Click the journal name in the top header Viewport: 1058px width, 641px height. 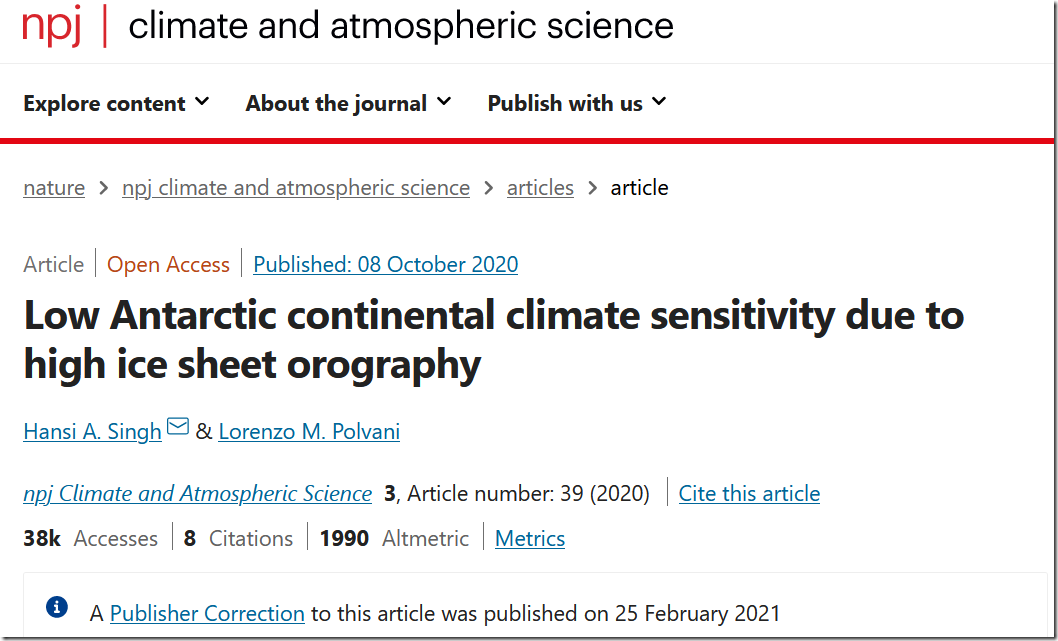(x=401, y=26)
